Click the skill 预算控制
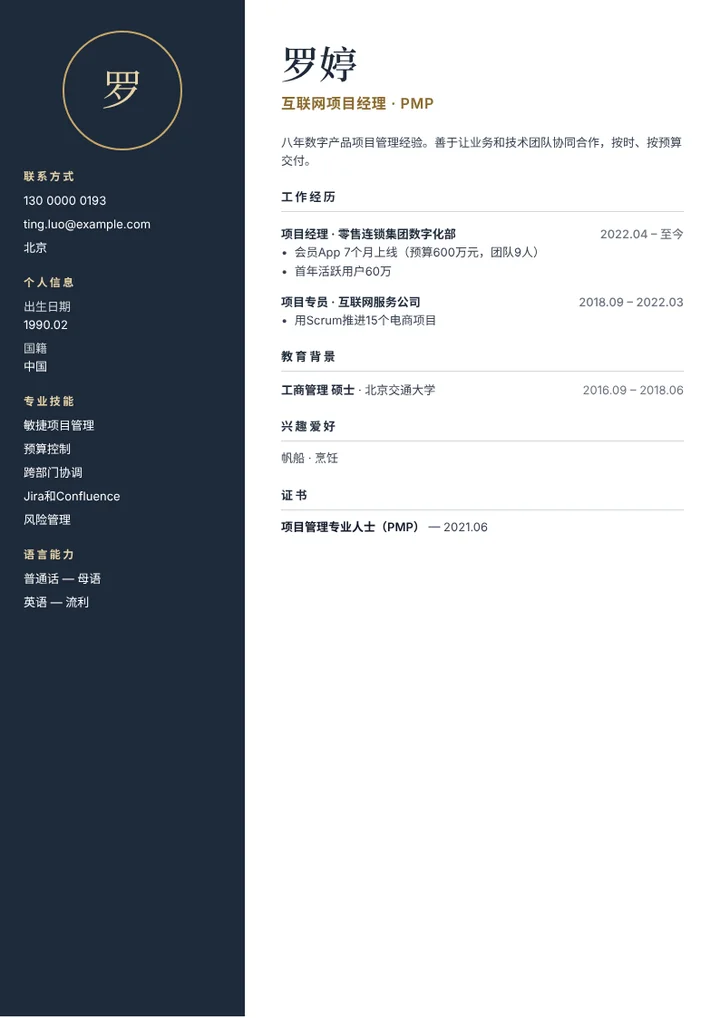Viewport: 720px width, 1018px height. click(47, 449)
